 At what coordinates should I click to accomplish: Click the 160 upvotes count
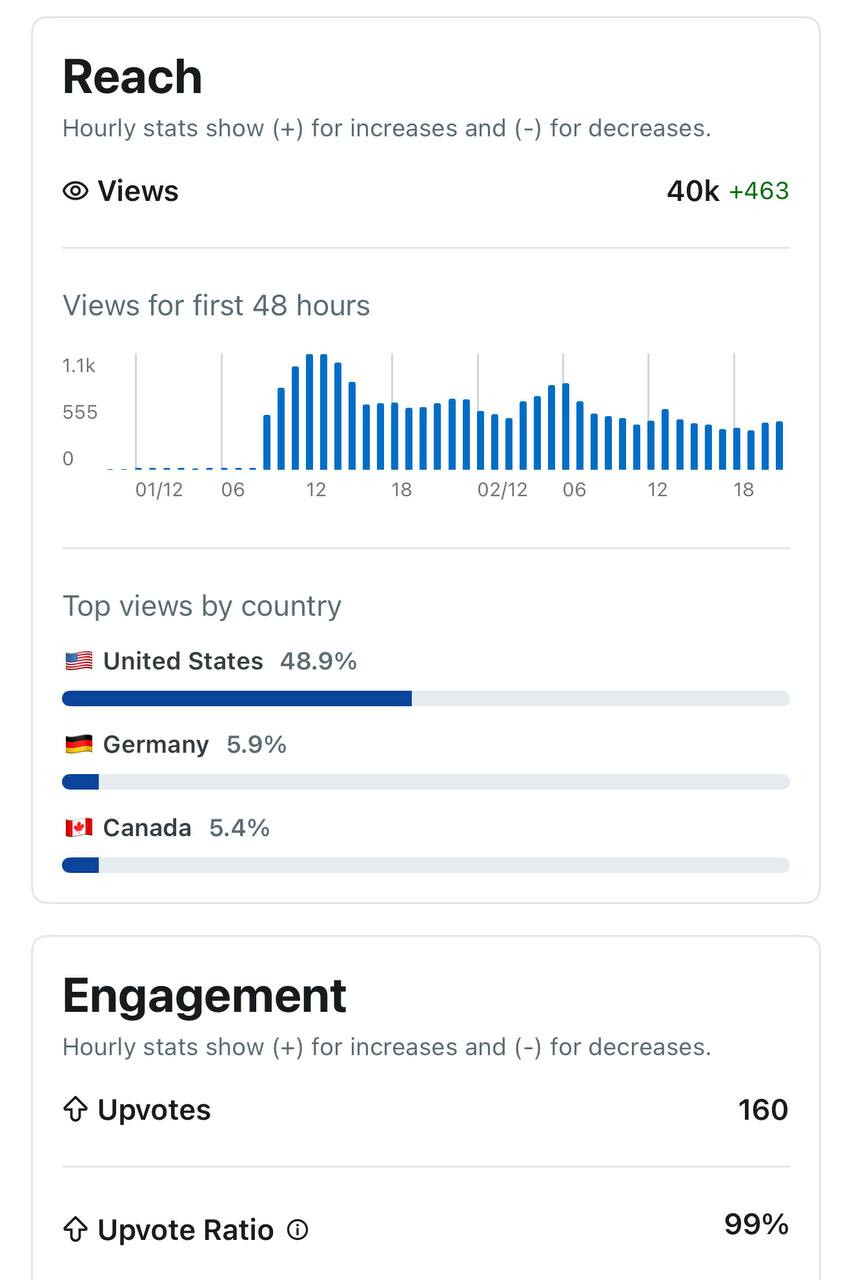pyautogui.click(x=763, y=1110)
